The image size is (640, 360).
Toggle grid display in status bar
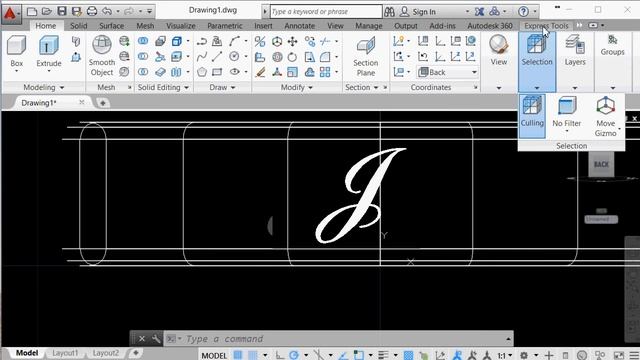(x=238, y=355)
